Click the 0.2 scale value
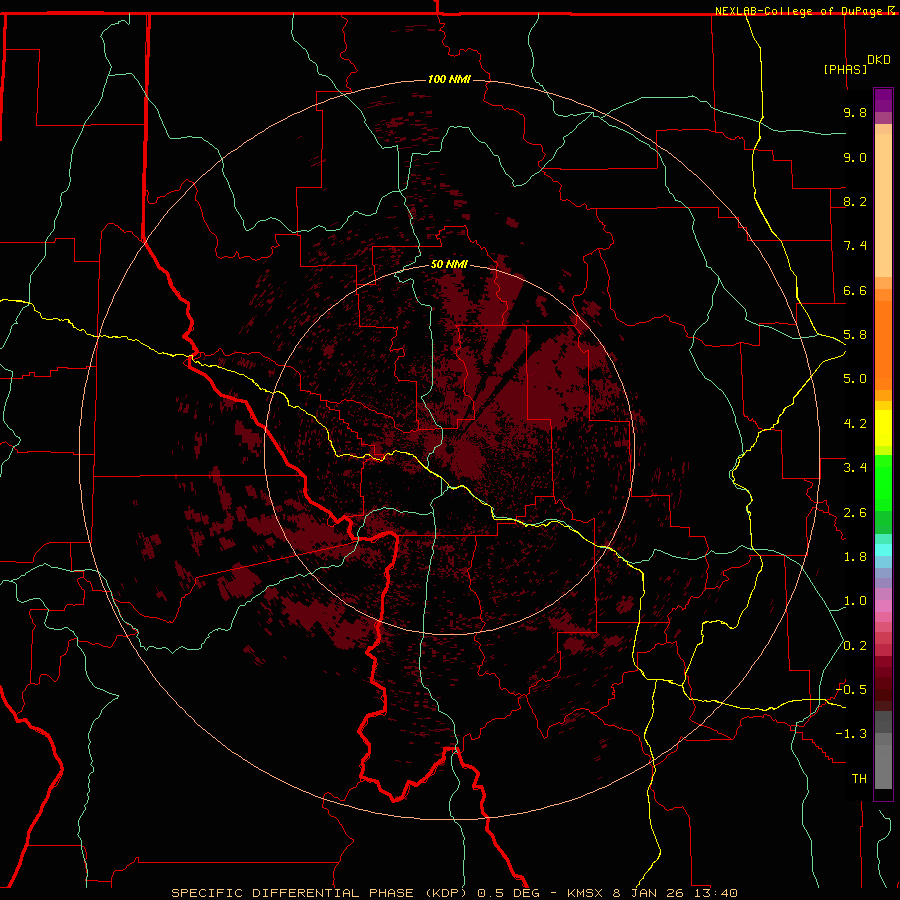The height and width of the screenshot is (900, 900). click(855, 646)
